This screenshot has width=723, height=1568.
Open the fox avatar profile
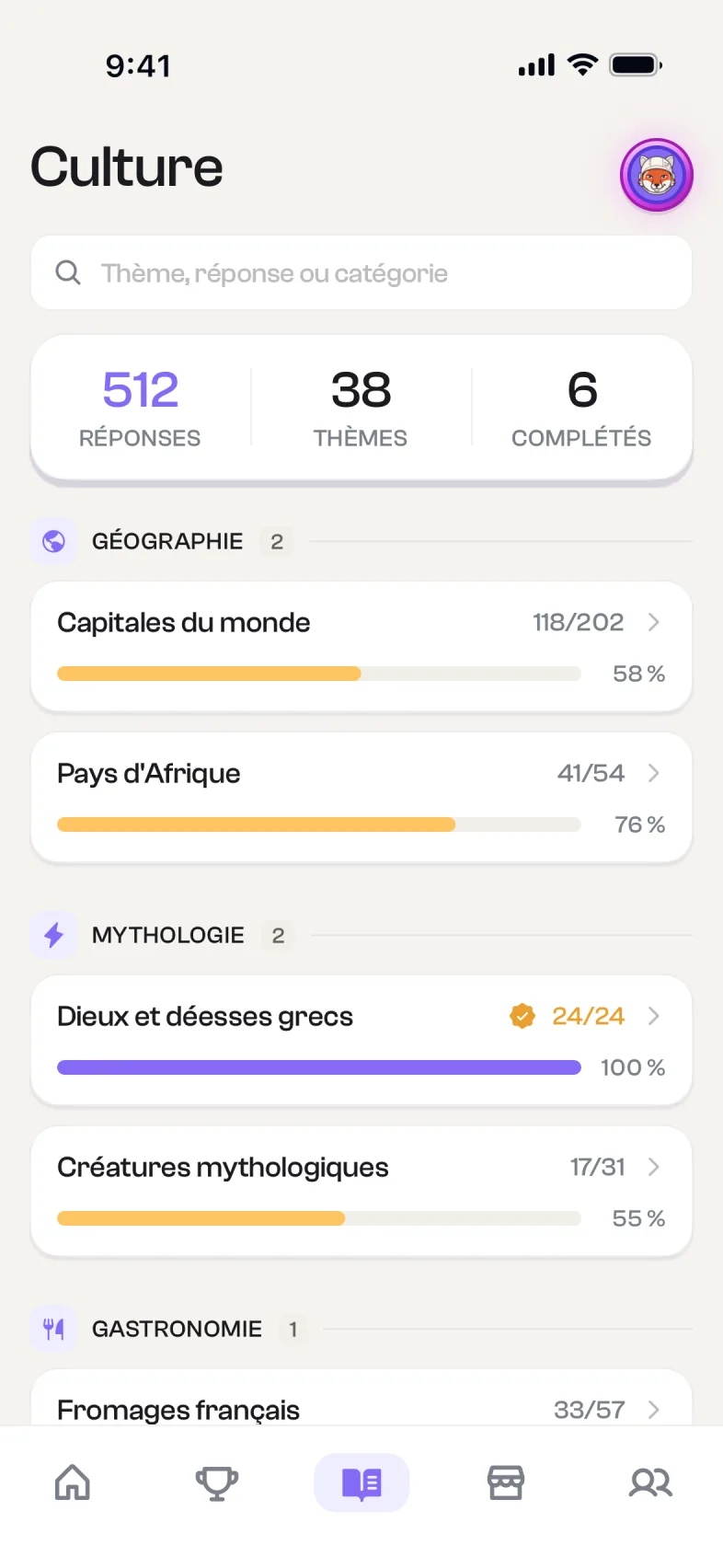(656, 175)
